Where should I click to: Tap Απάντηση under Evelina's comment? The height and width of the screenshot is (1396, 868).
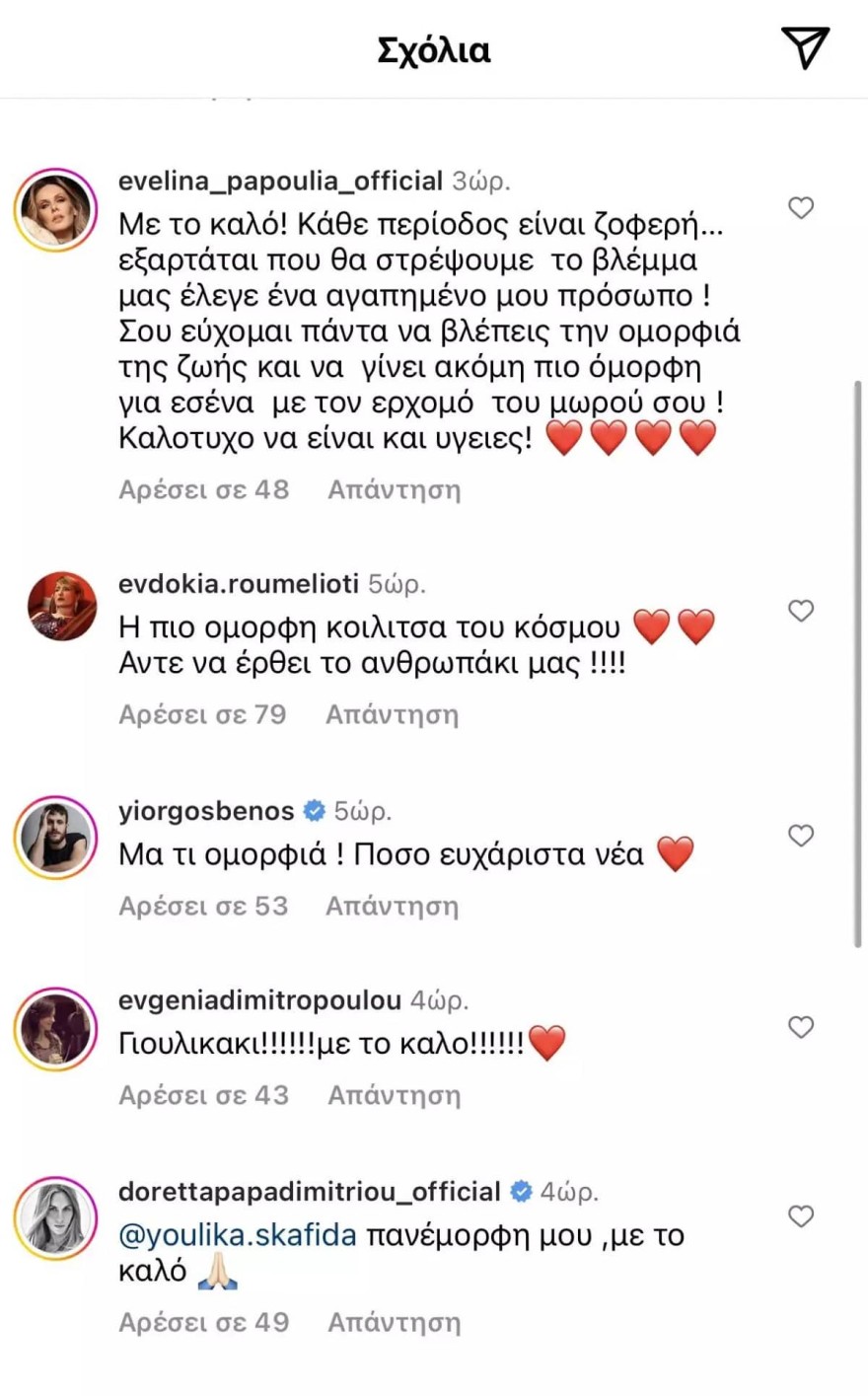pos(394,489)
